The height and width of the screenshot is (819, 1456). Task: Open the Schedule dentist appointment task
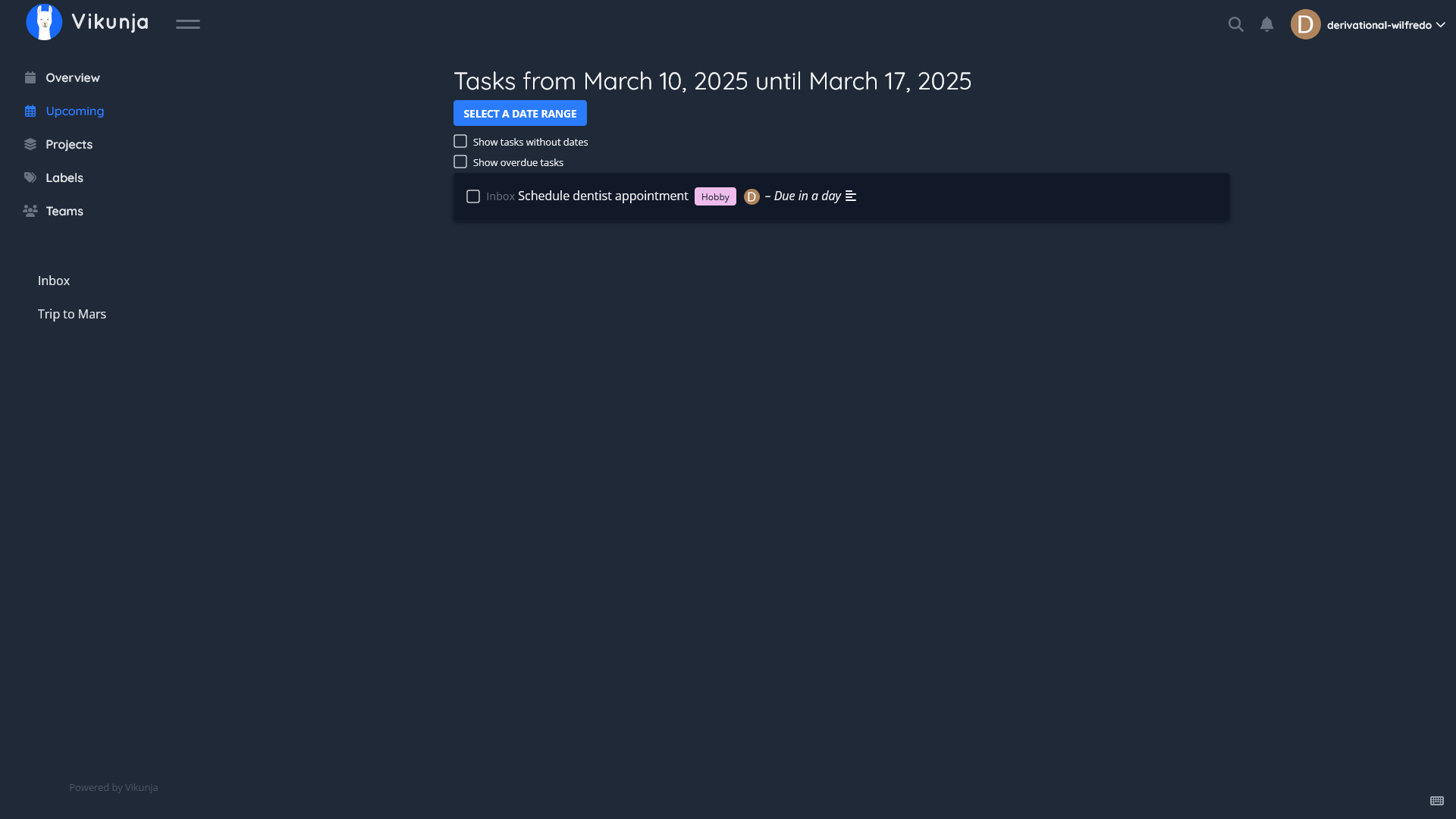(603, 196)
